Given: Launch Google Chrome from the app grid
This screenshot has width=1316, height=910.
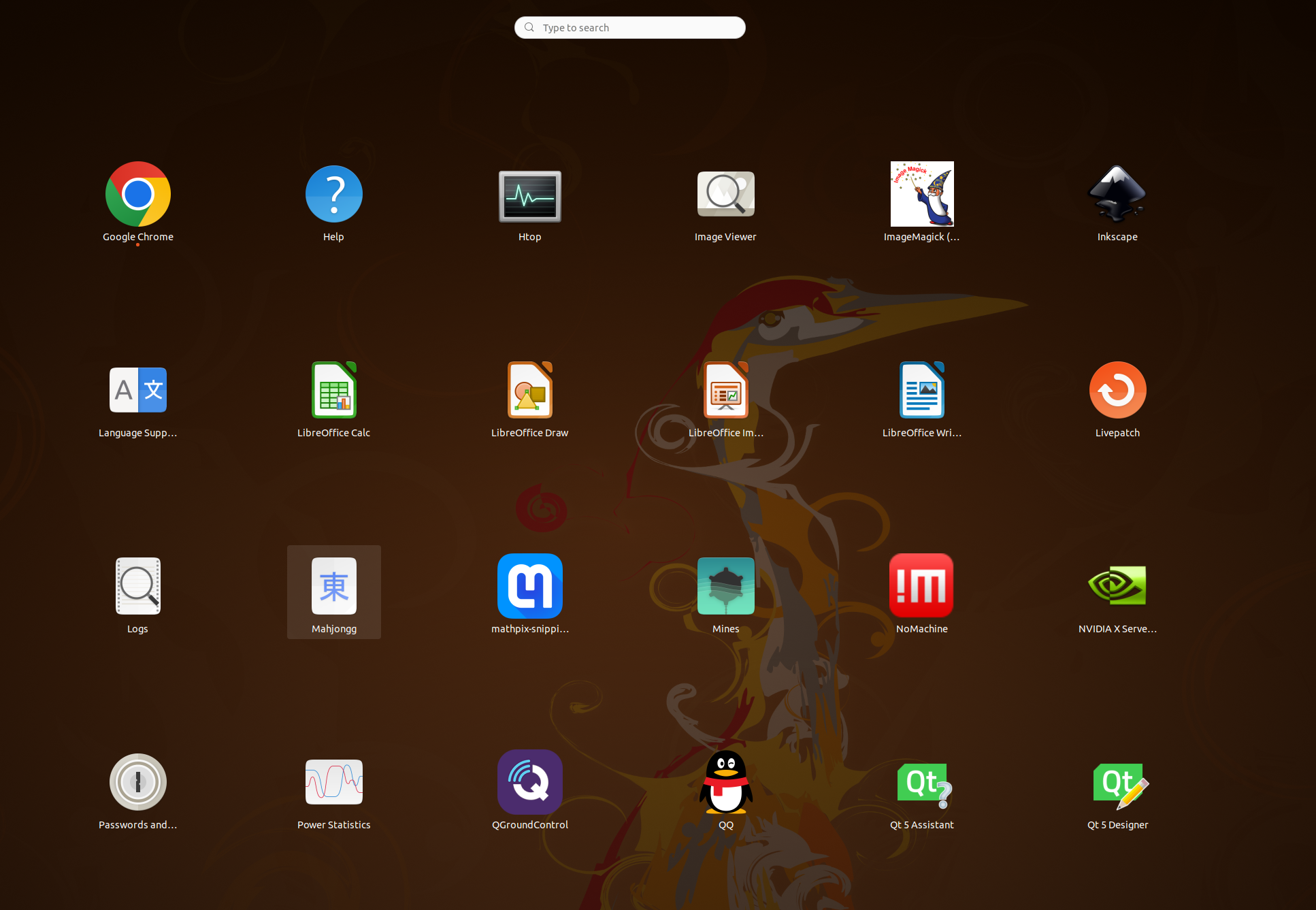Looking at the screenshot, I should (138, 195).
